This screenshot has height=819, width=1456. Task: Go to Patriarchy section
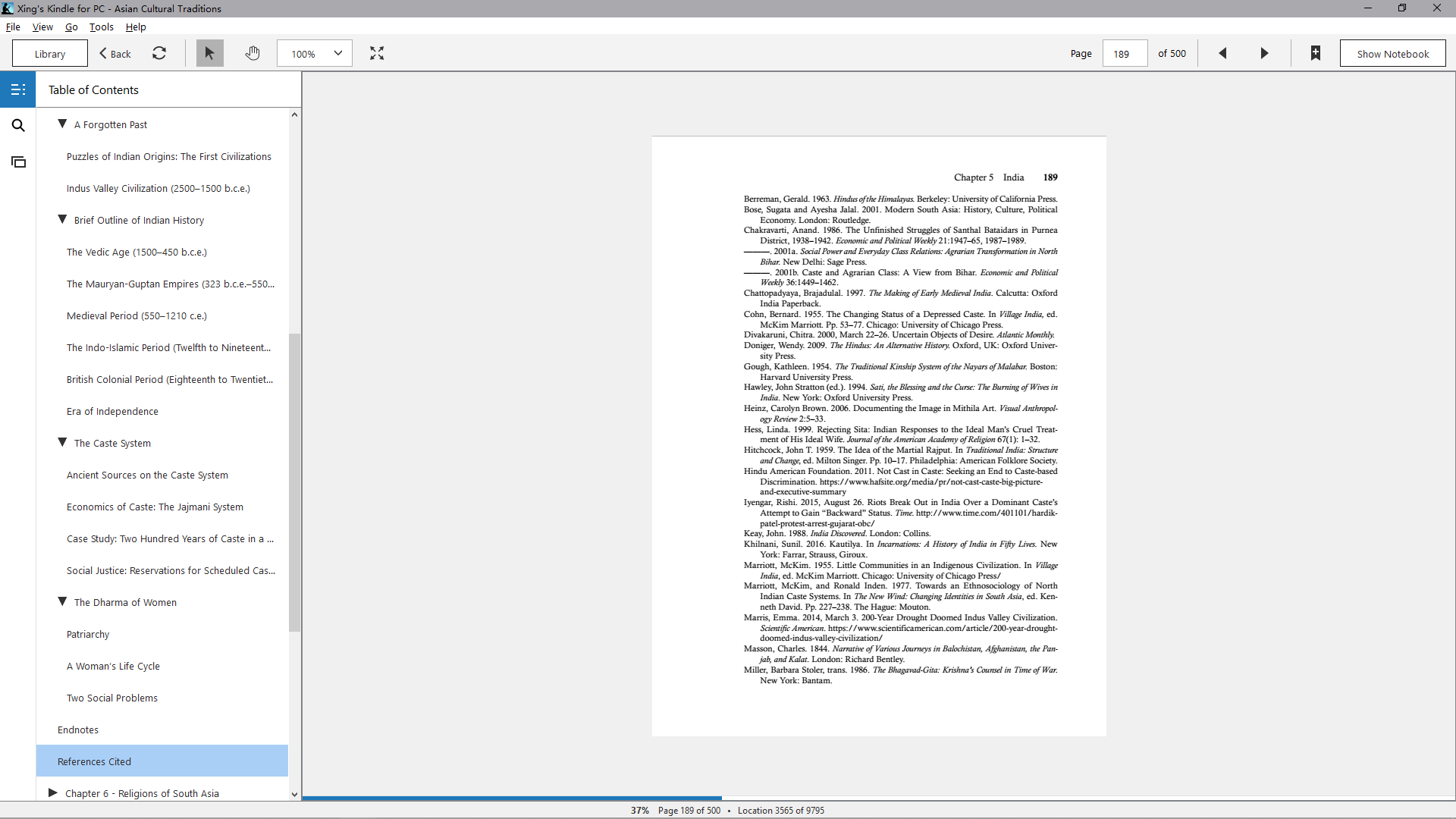pos(88,635)
